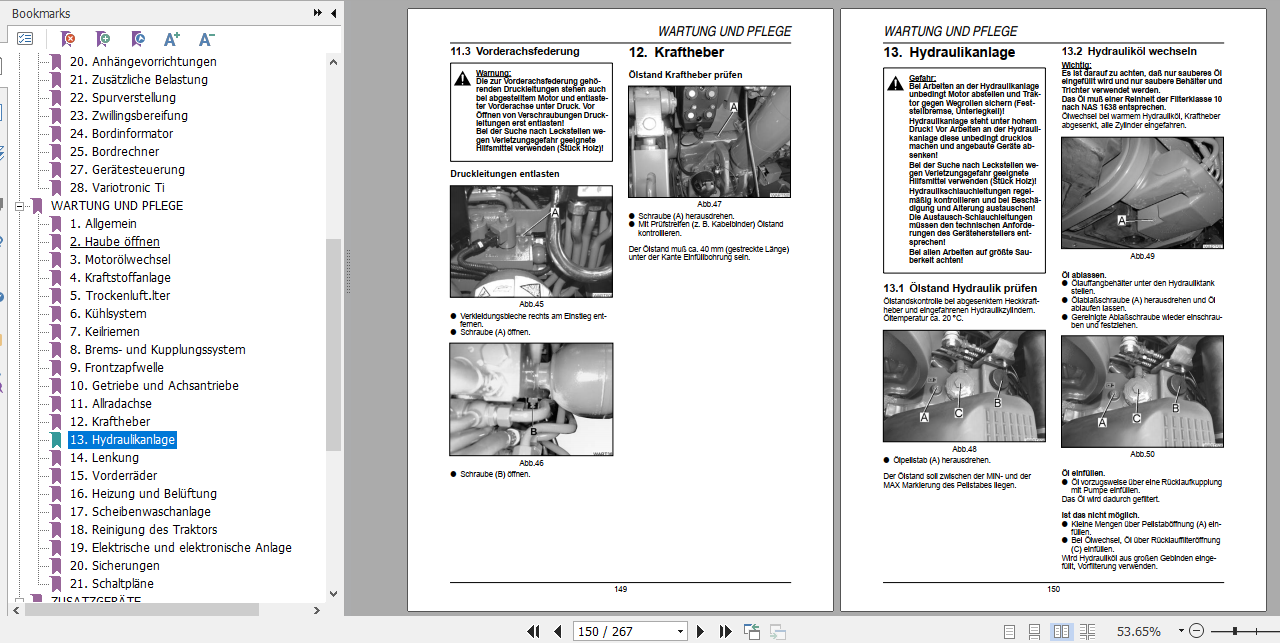This screenshot has width=1280, height=643.
Task: Collapse the Bookmarks panel with left-arrow icon
Action: click(x=332, y=13)
